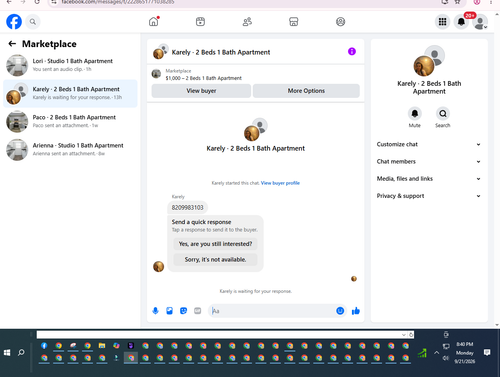Open the Windows action center notification icon
Image resolution: width=500 pixels, height=377 pixels.
tap(487, 352)
